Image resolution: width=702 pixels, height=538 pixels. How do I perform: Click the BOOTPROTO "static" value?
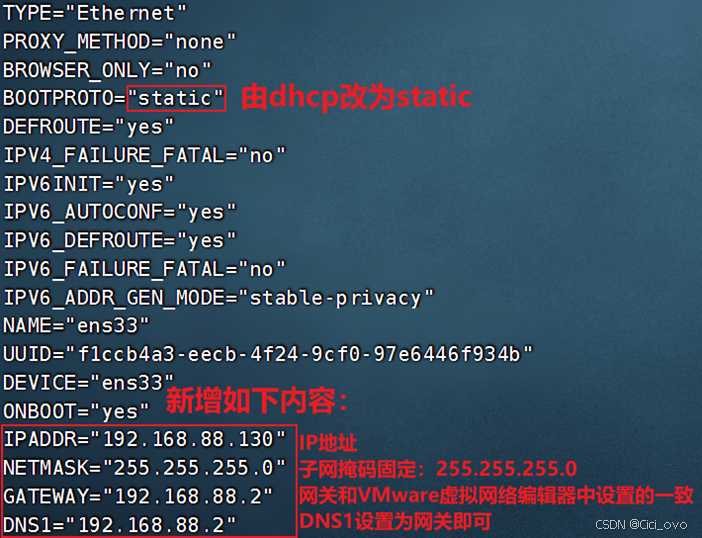176,98
